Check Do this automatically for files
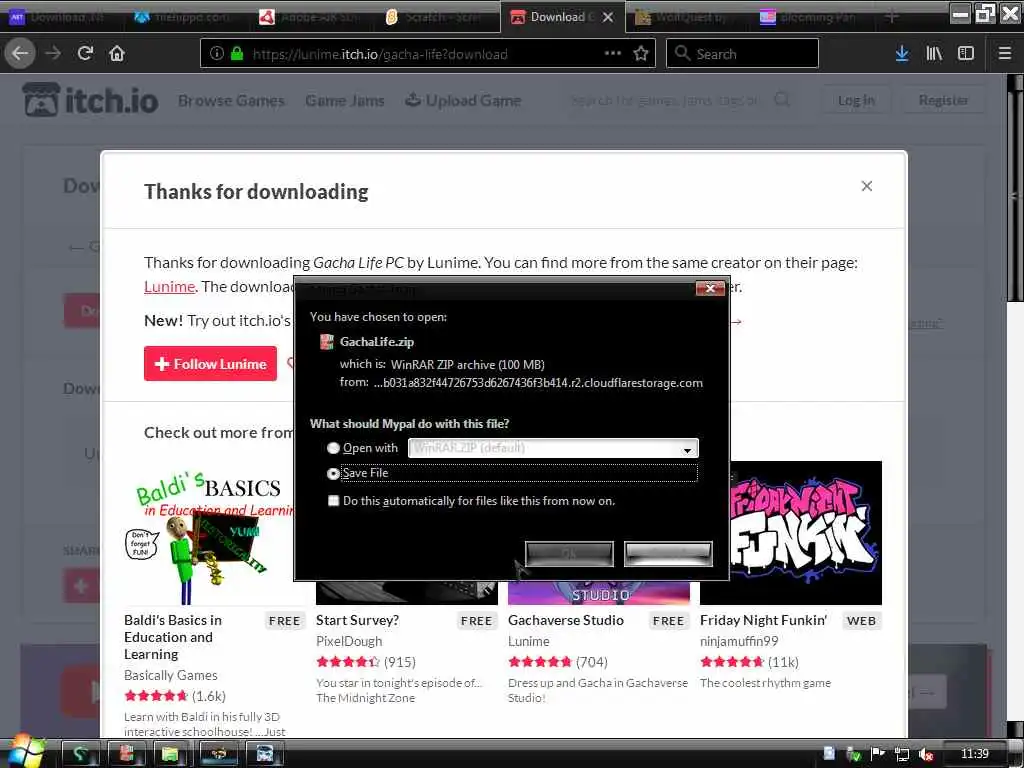This screenshot has width=1024, height=768. coord(333,501)
